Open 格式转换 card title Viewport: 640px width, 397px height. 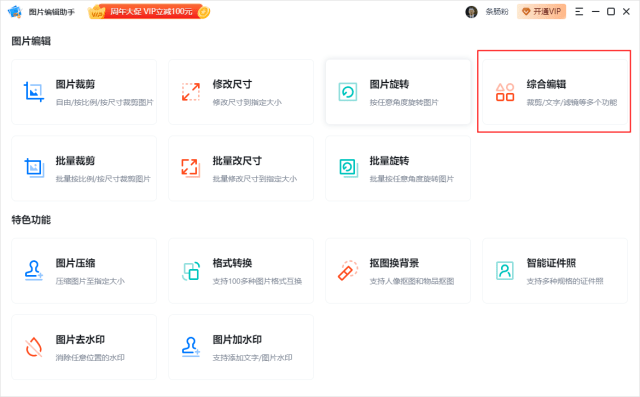[232, 263]
